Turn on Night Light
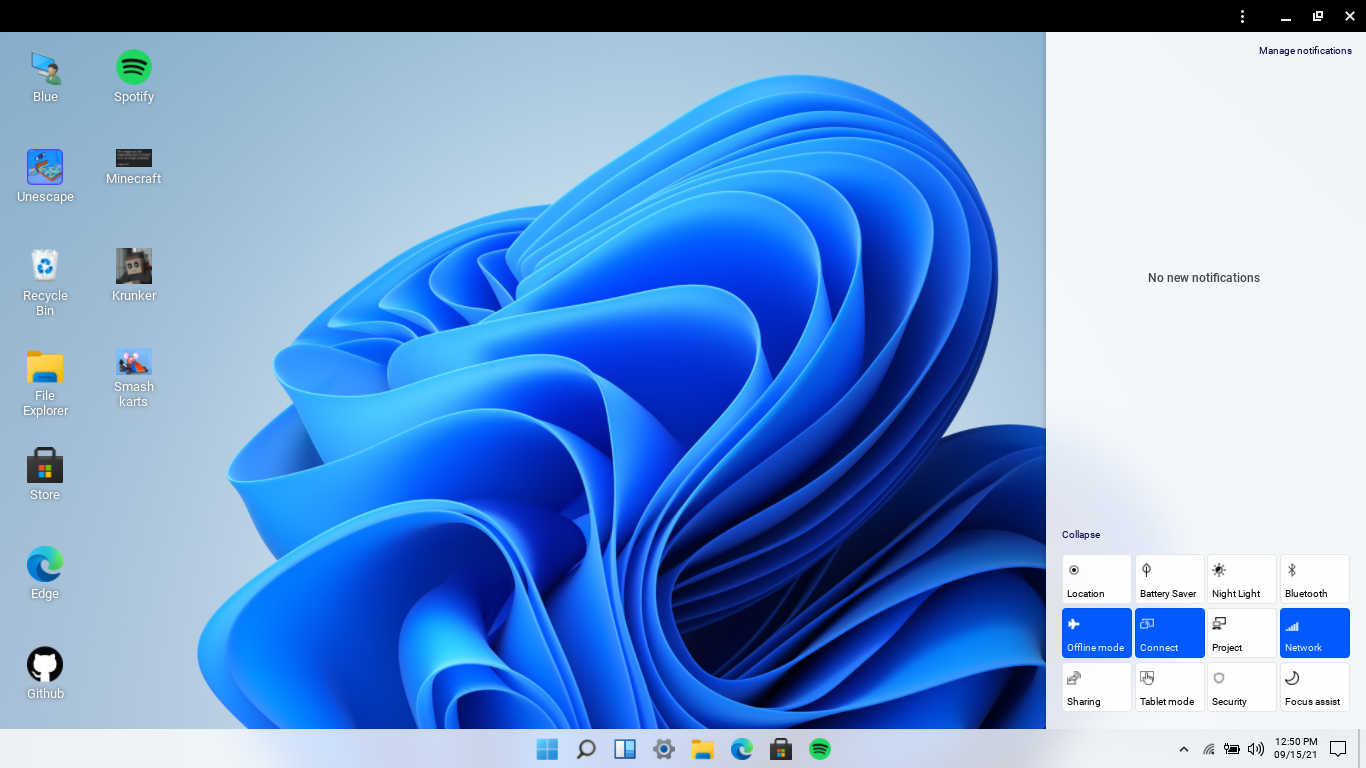 [1242, 579]
